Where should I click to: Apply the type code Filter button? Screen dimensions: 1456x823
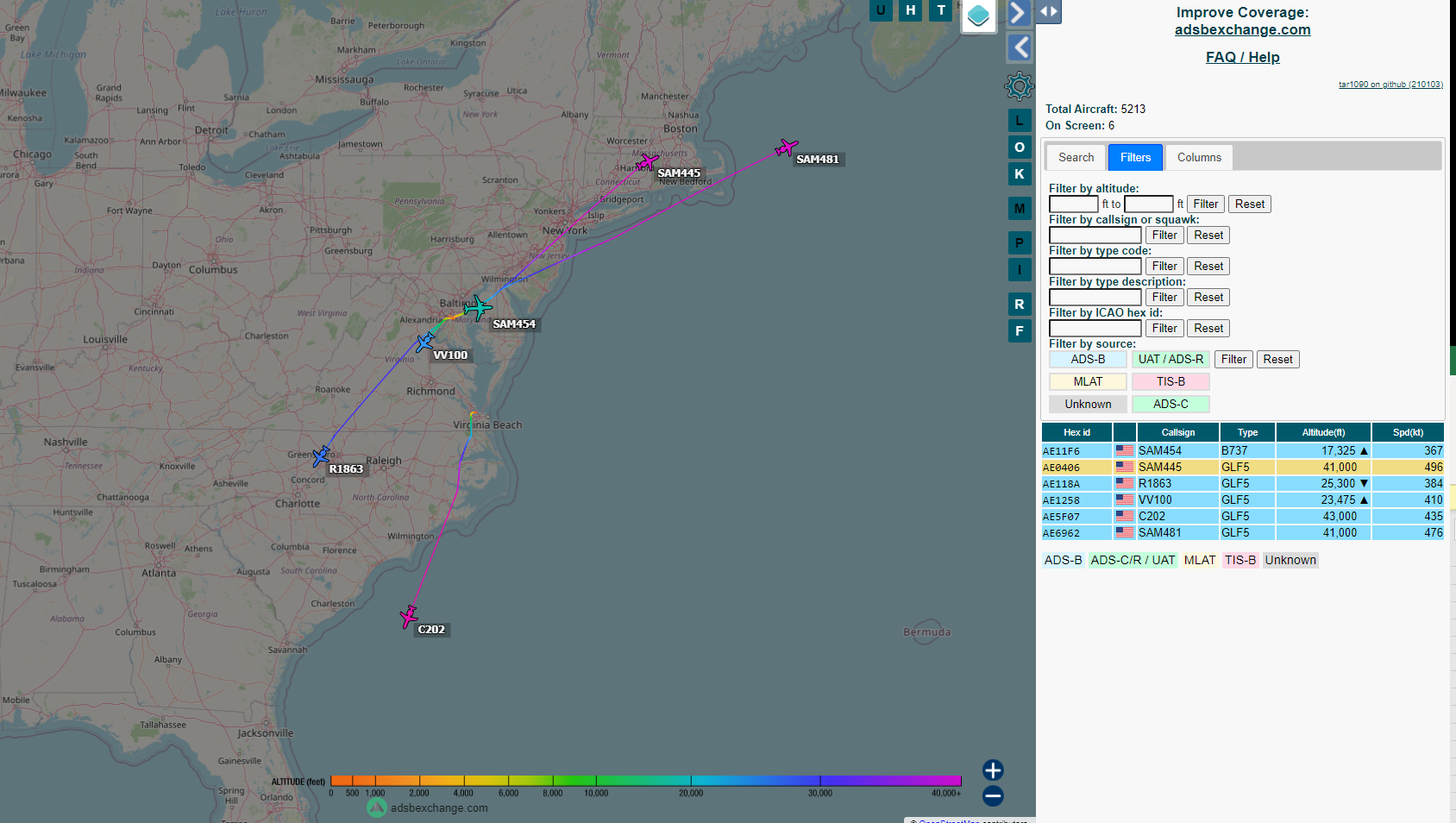(x=1164, y=267)
